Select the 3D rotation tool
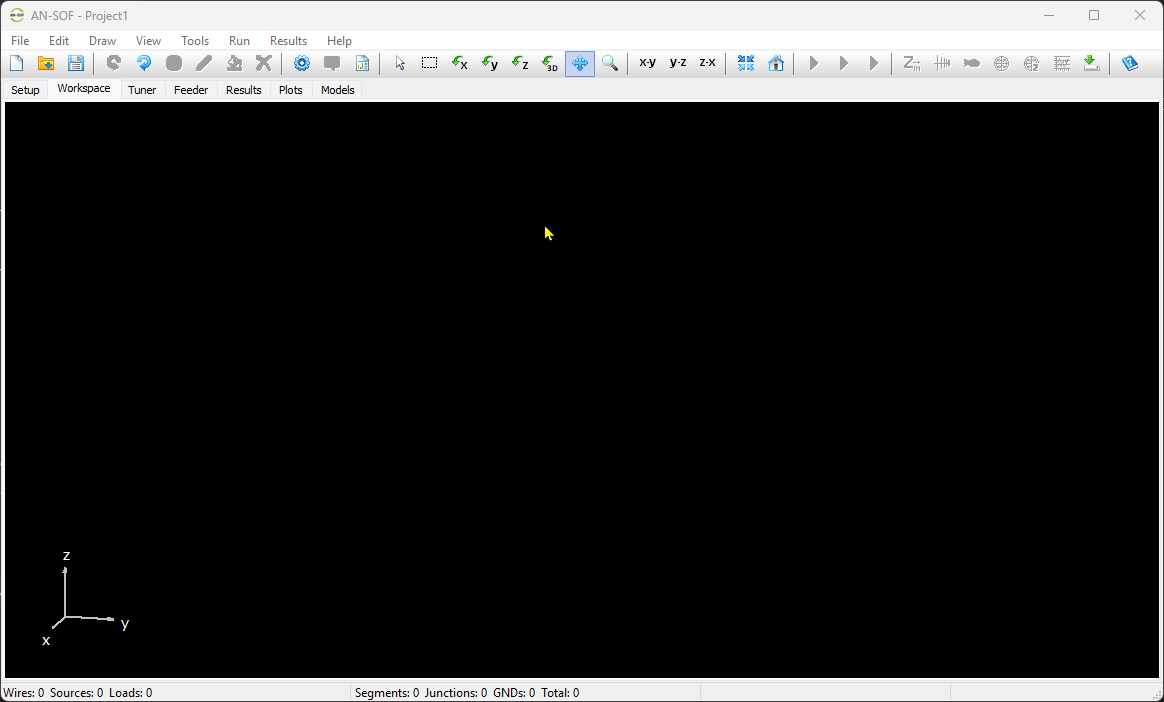 point(550,64)
